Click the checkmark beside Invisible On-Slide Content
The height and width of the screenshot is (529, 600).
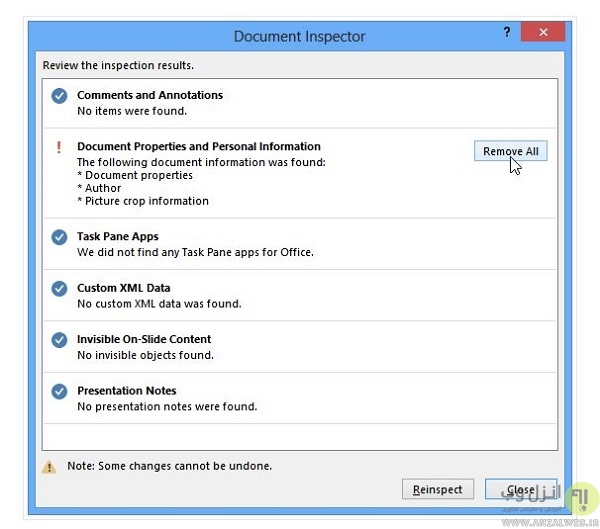[x=59, y=340]
